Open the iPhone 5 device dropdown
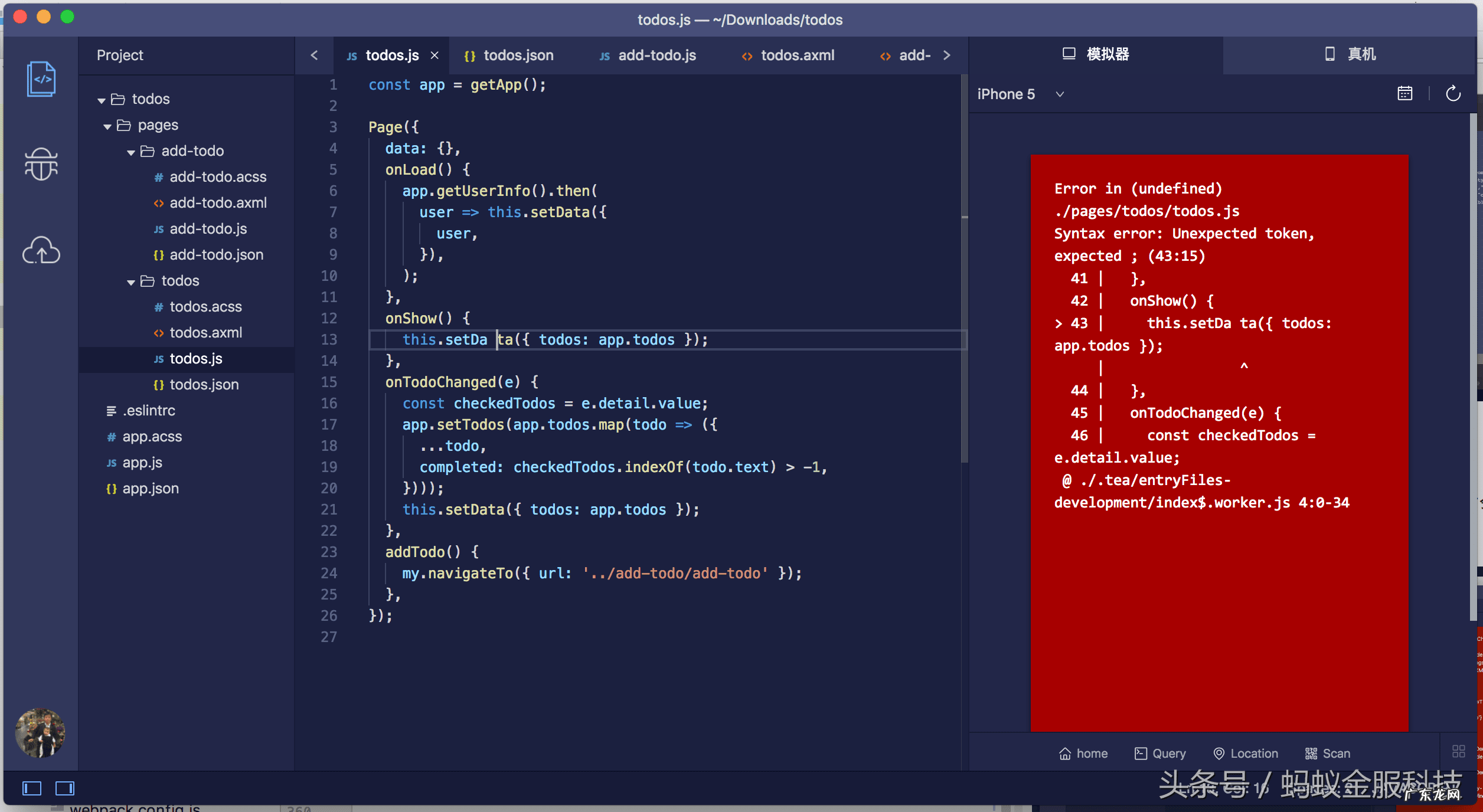 click(x=1060, y=94)
